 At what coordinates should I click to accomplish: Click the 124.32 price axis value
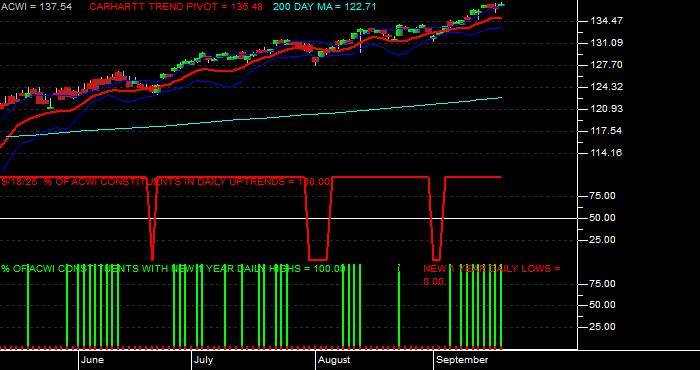(606, 87)
